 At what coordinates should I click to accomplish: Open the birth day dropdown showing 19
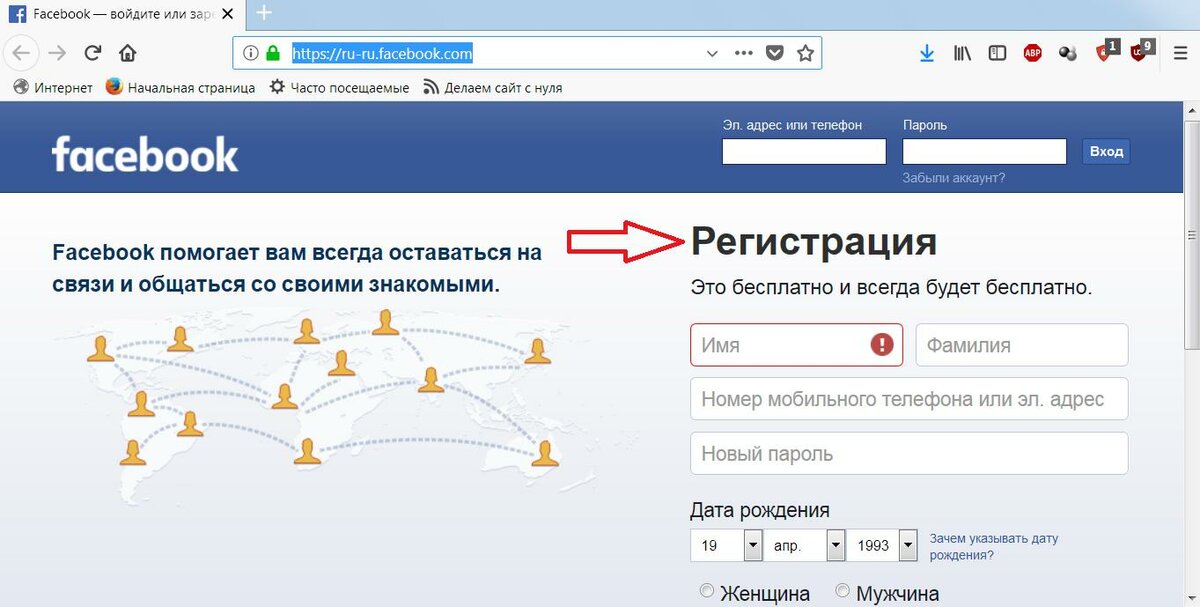coord(727,546)
